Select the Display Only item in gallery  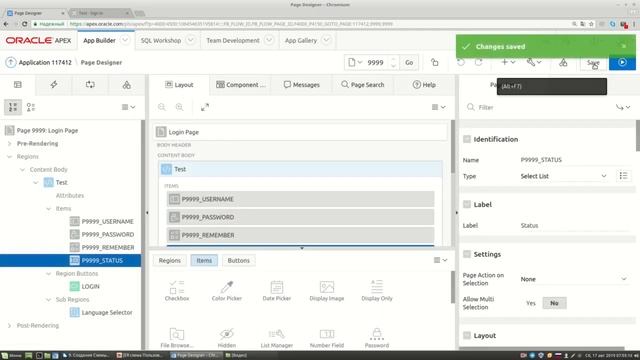(377, 291)
